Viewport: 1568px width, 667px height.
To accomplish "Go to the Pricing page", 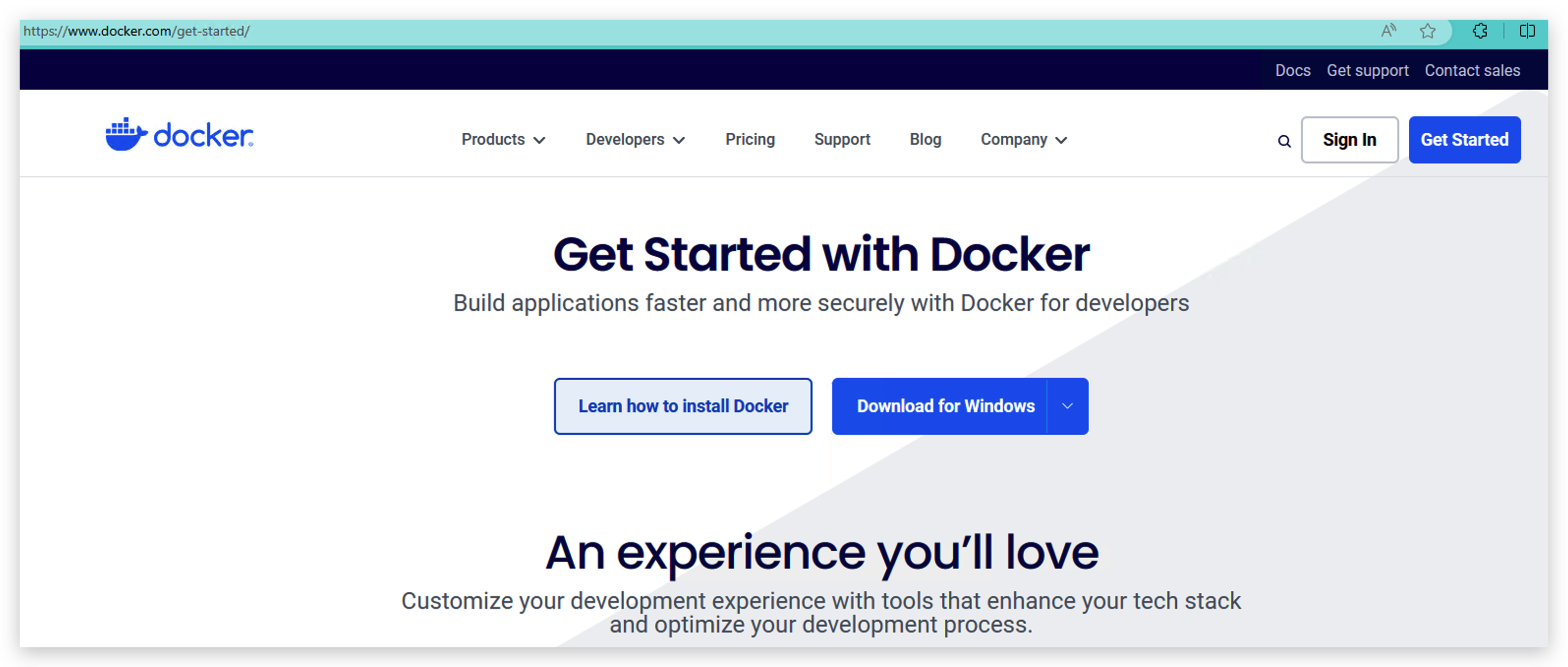I will pos(750,140).
